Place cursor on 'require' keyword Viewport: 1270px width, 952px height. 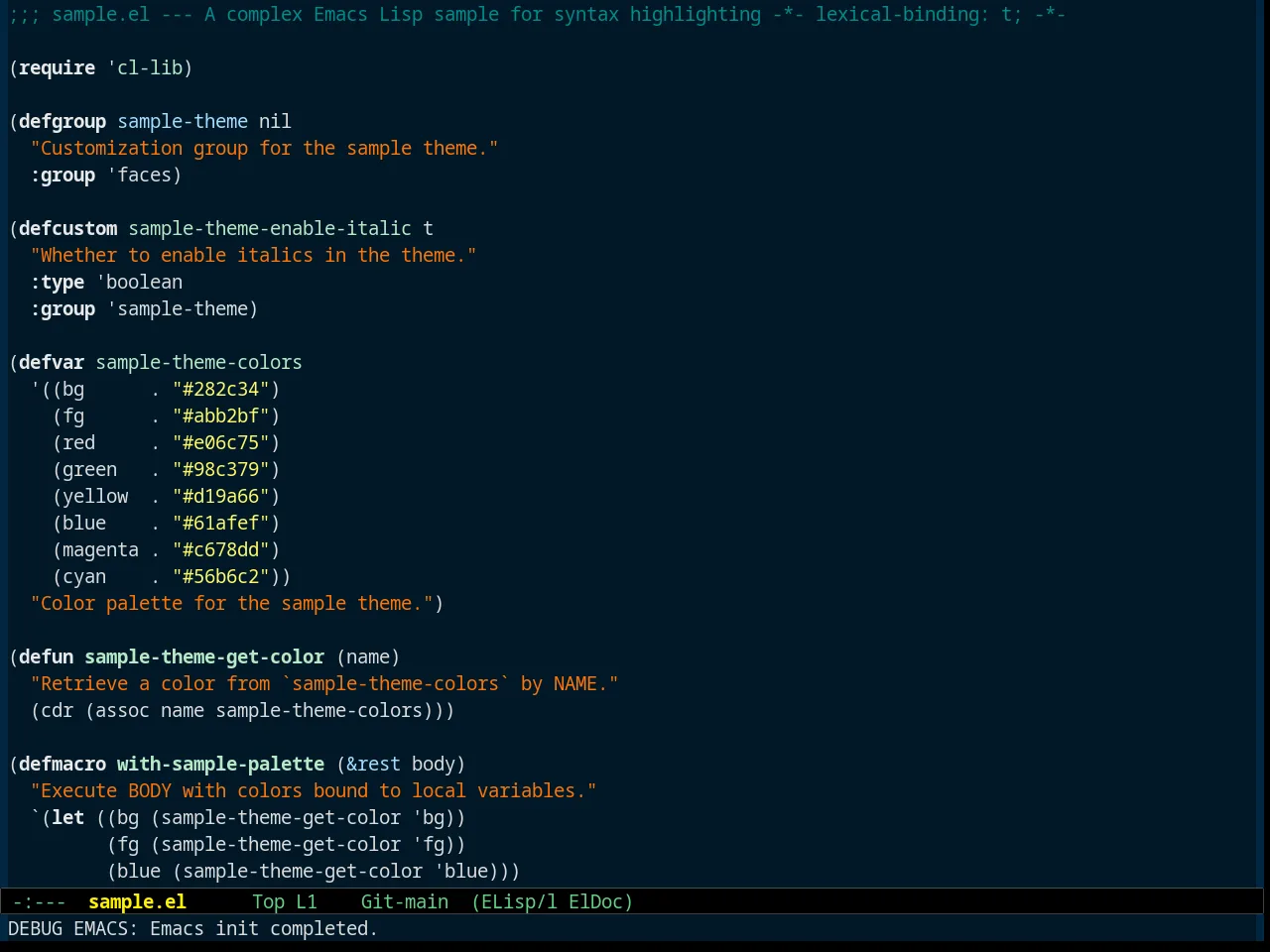[x=57, y=67]
